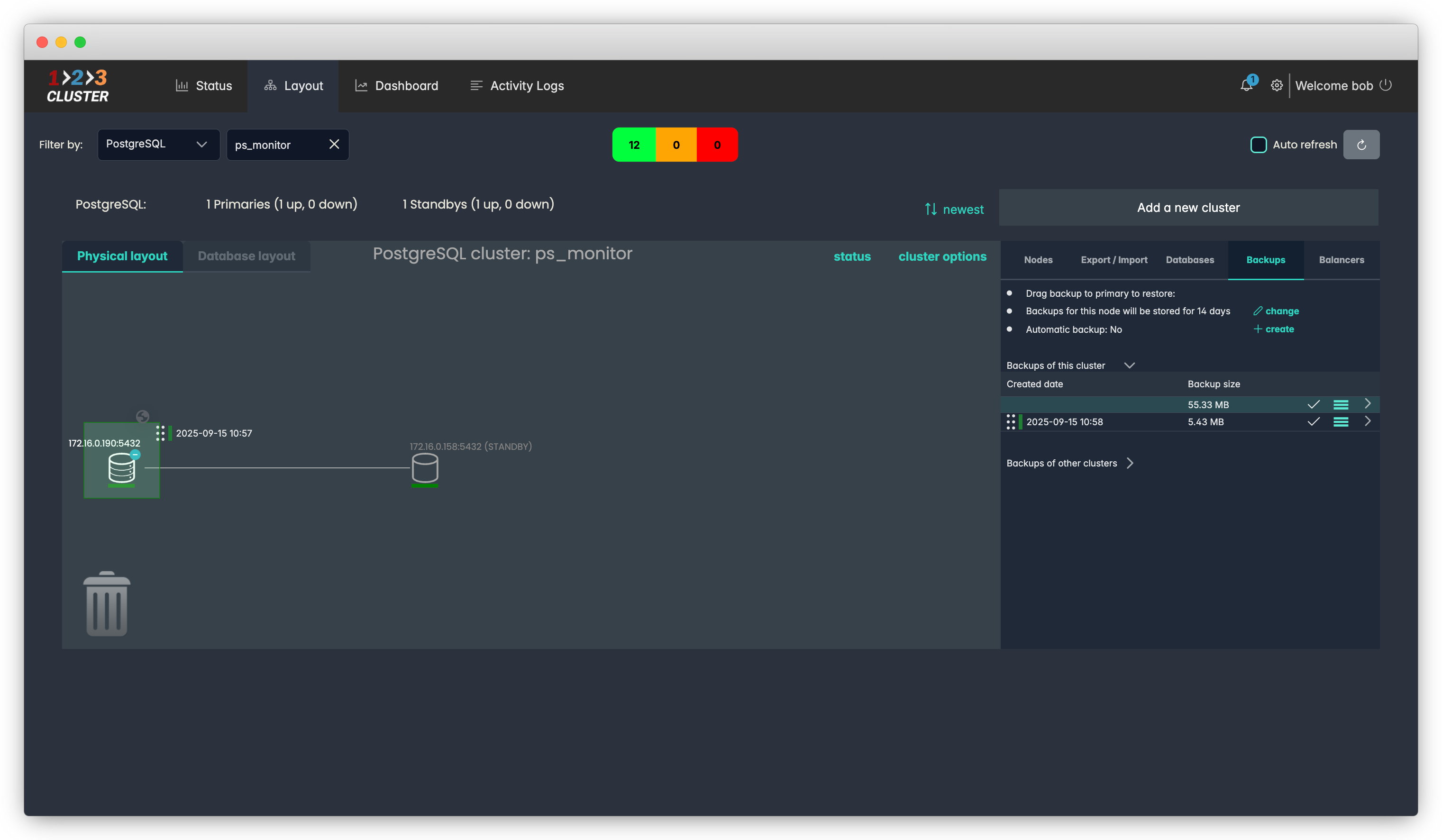Open the 55.33 MB backup's menu icon

pos(1341,404)
